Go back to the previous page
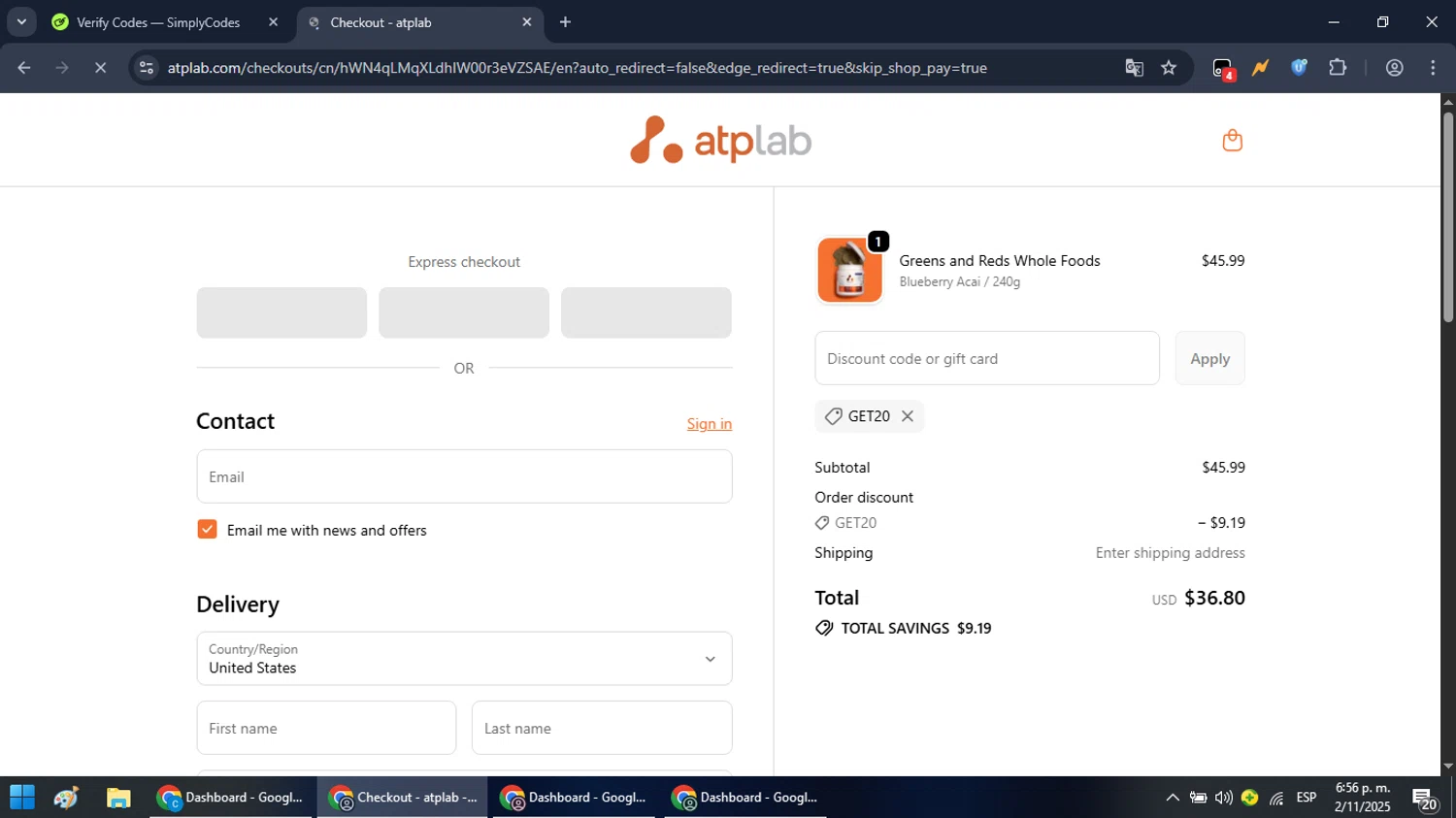Screen dimensions: 1456x818 (x=24, y=68)
